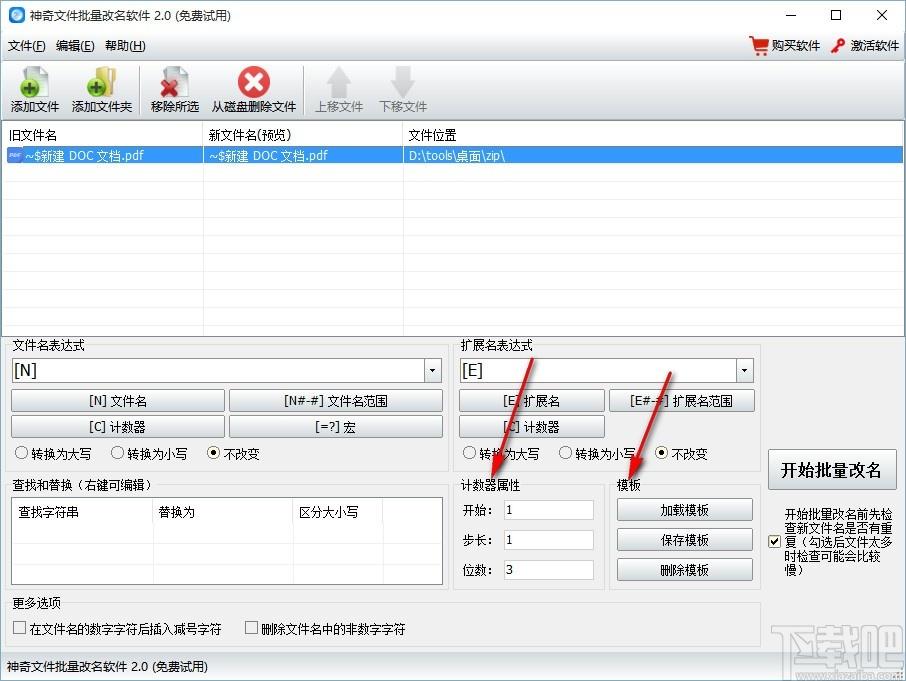The image size is (906, 681).
Task: Select 转换为小写 under 扩展名表达式
Action: 565,453
